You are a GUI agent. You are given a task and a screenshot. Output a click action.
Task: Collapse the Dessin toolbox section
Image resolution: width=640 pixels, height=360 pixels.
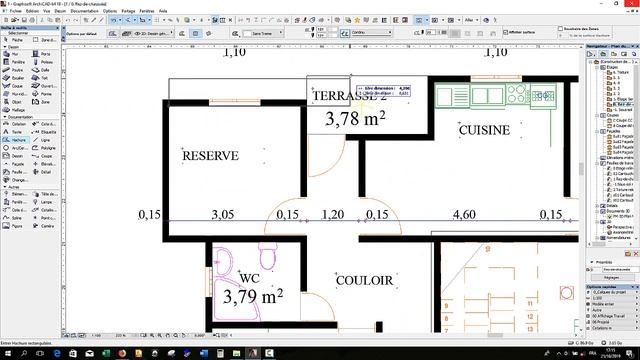[5, 47]
